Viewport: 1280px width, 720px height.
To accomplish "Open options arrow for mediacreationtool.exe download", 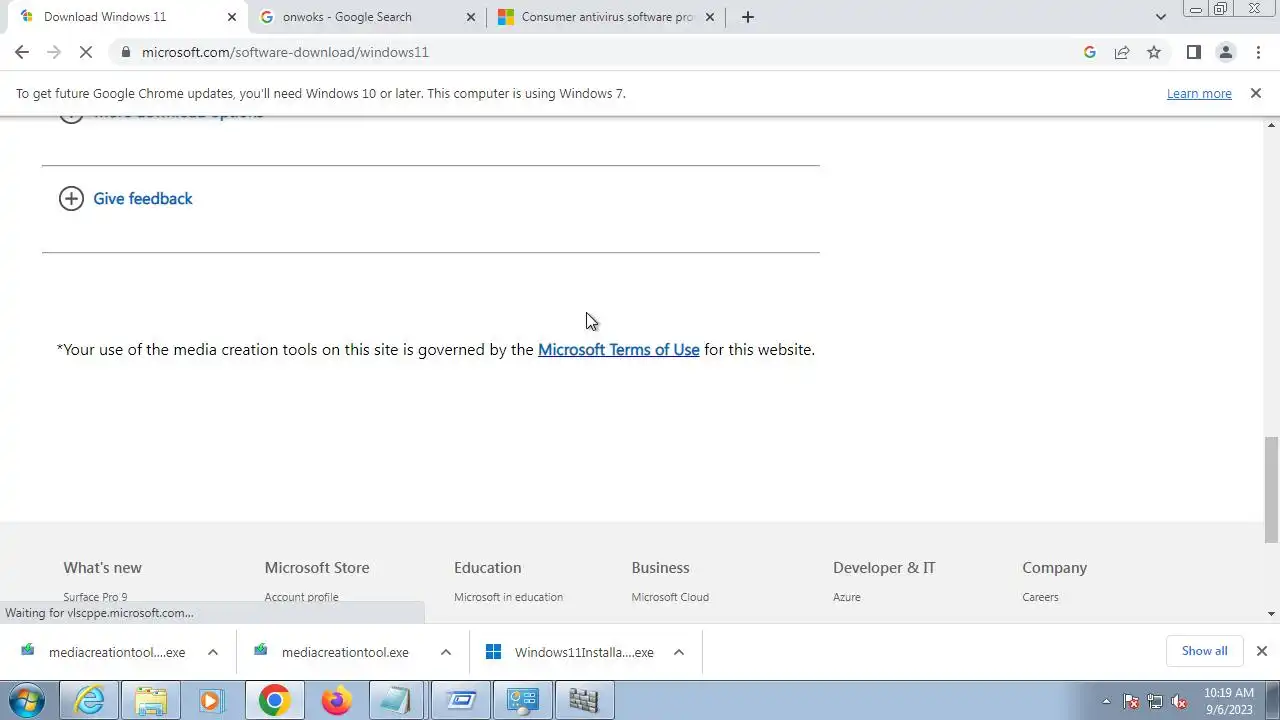I will point(445,652).
